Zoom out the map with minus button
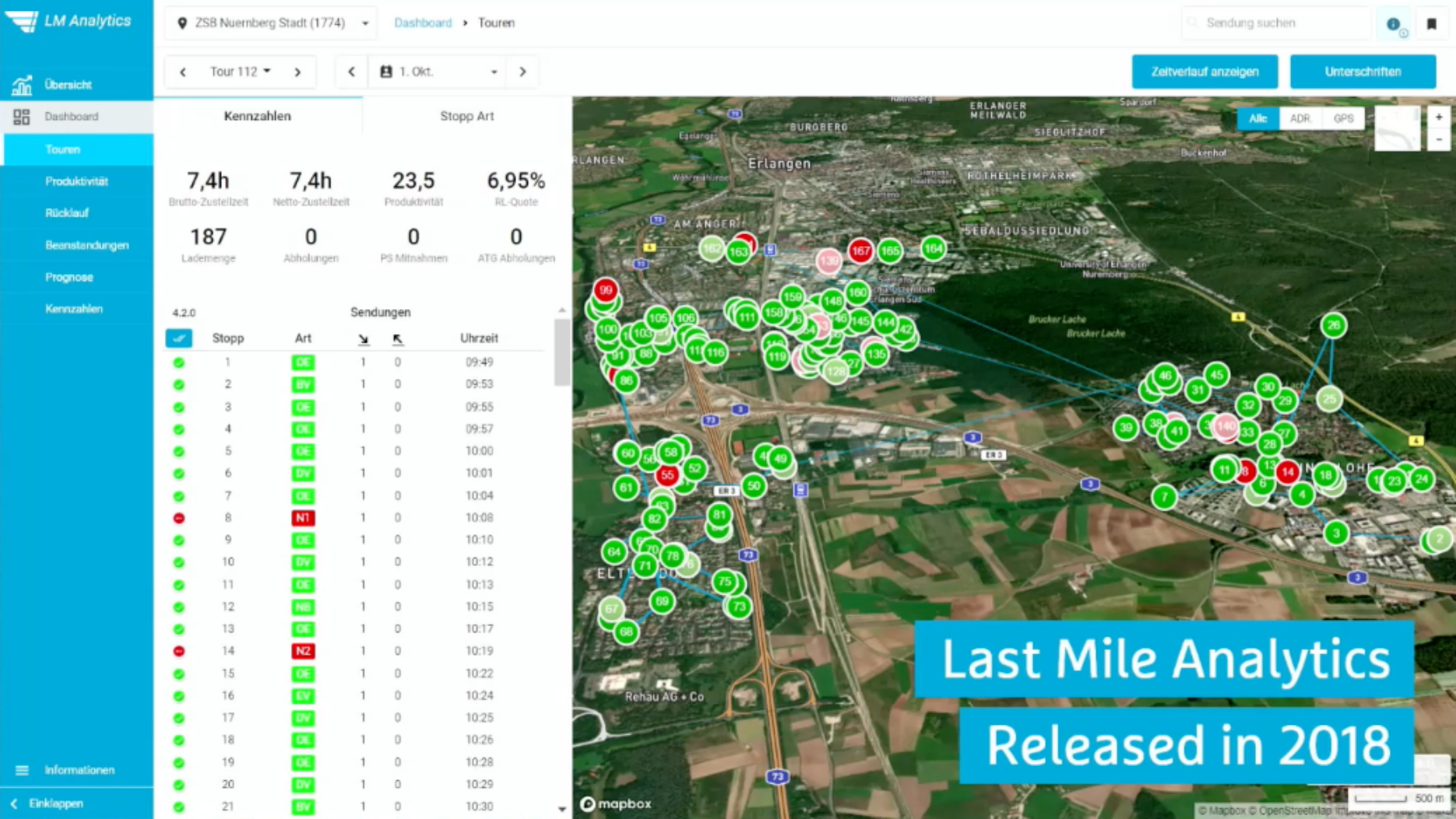Image resolution: width=1456 pixels, height=819 pixels. [x=1439, y=139]
